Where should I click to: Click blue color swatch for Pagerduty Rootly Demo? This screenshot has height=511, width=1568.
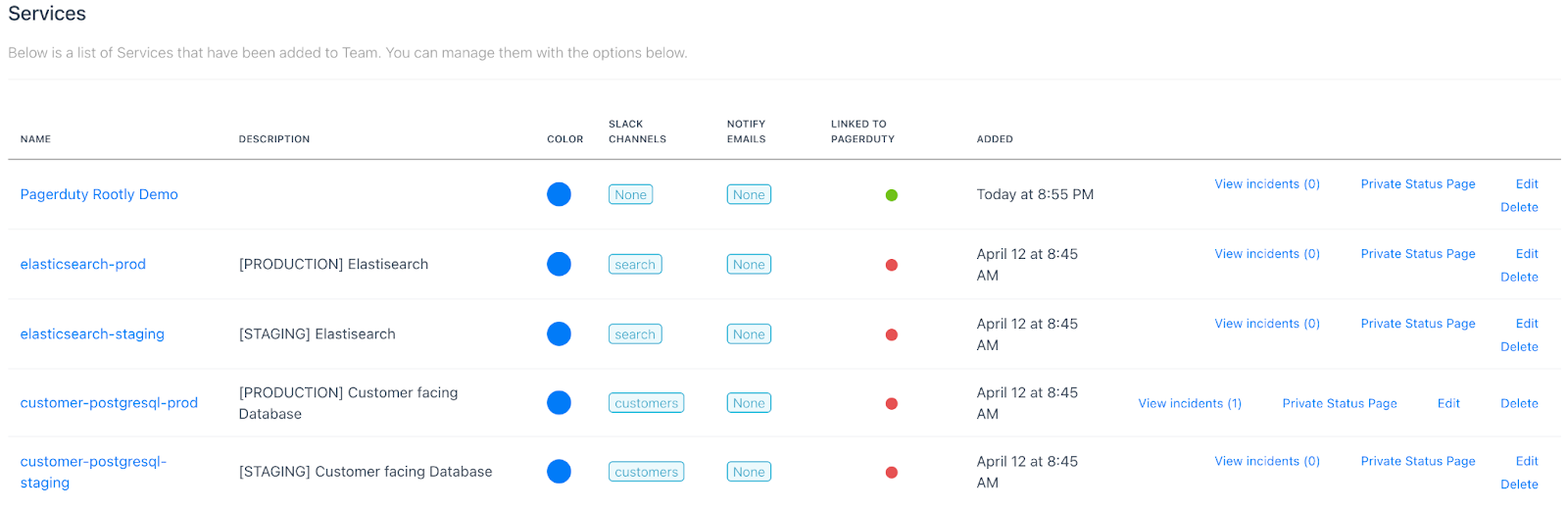[559, 194]
